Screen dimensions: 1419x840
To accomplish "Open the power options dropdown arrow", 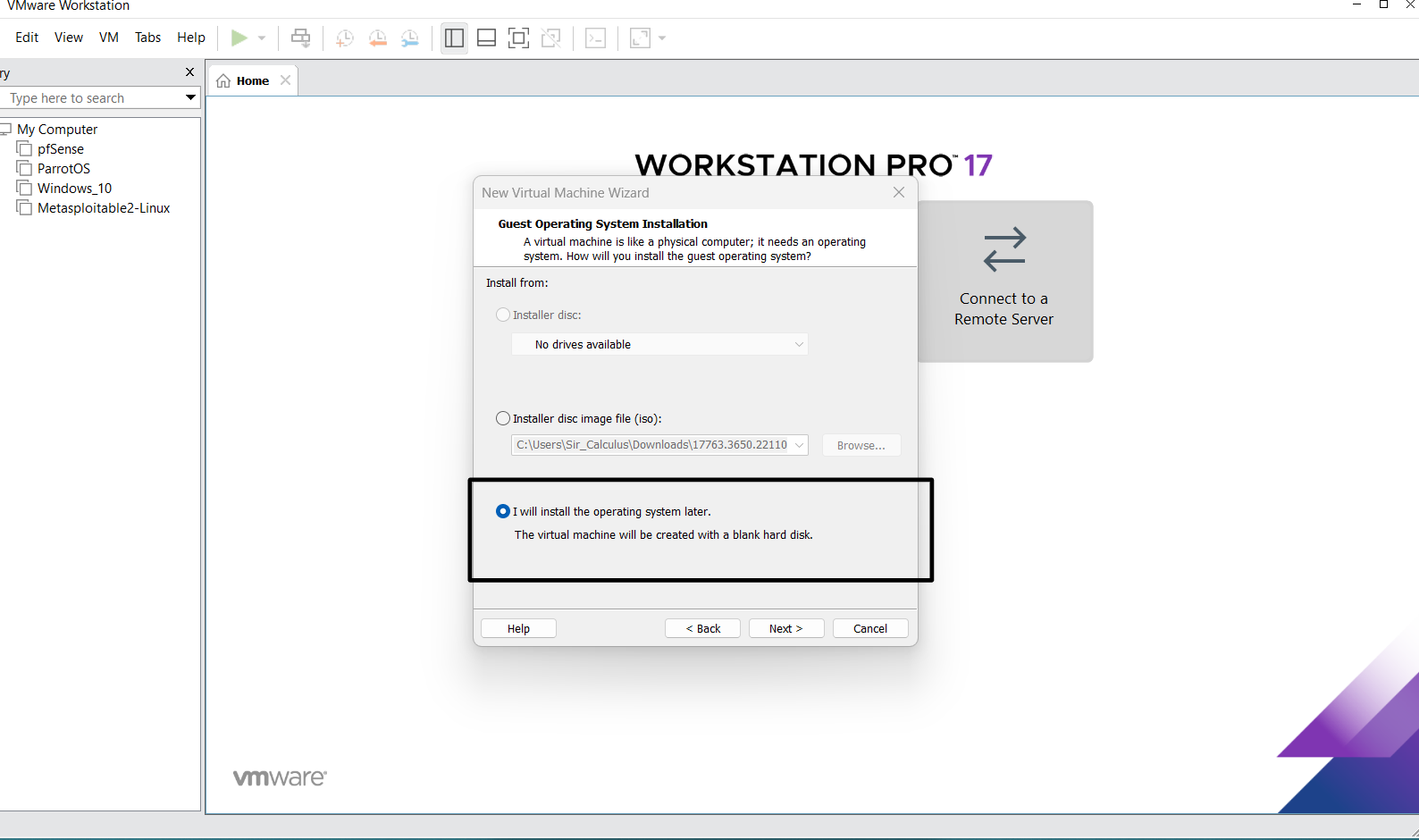I will tap(262, 38).
